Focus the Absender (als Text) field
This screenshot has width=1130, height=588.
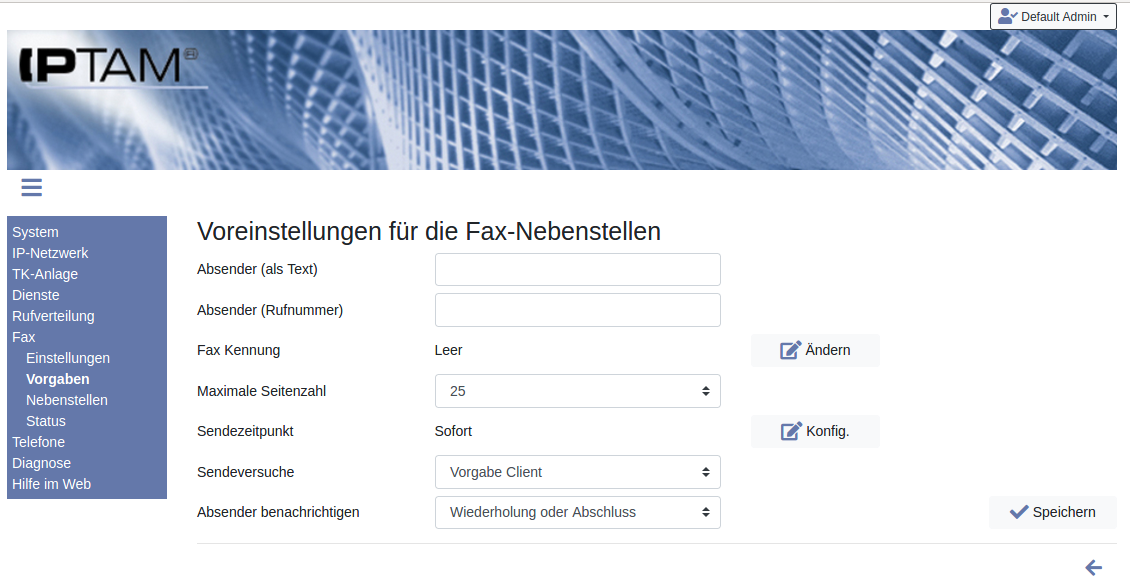pyautogui.click(x=577, y=270)
